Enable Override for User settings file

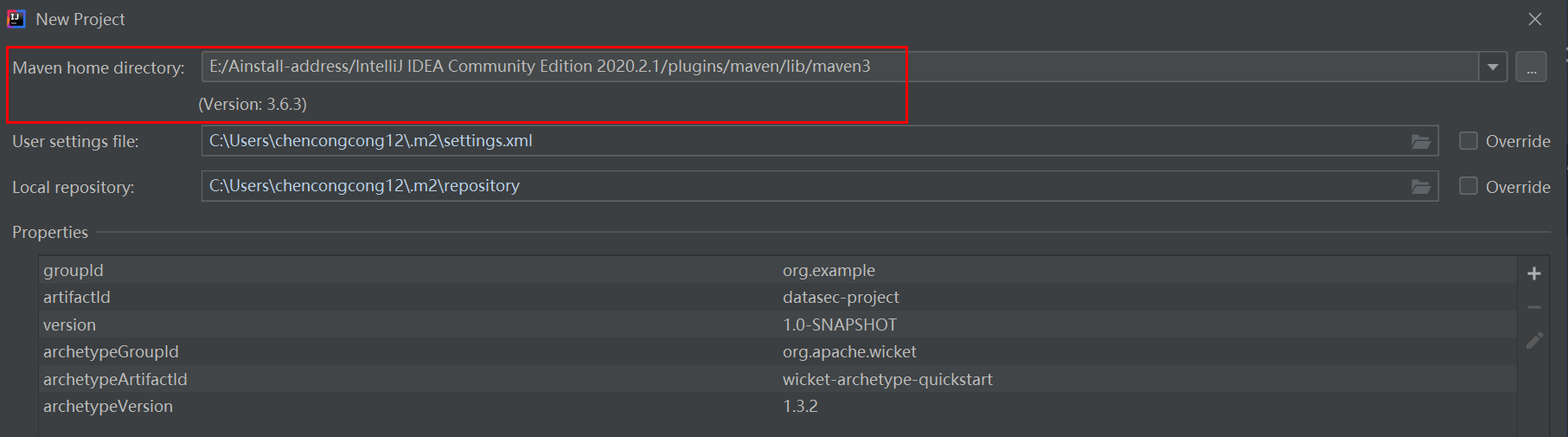tap(1469, 140)
